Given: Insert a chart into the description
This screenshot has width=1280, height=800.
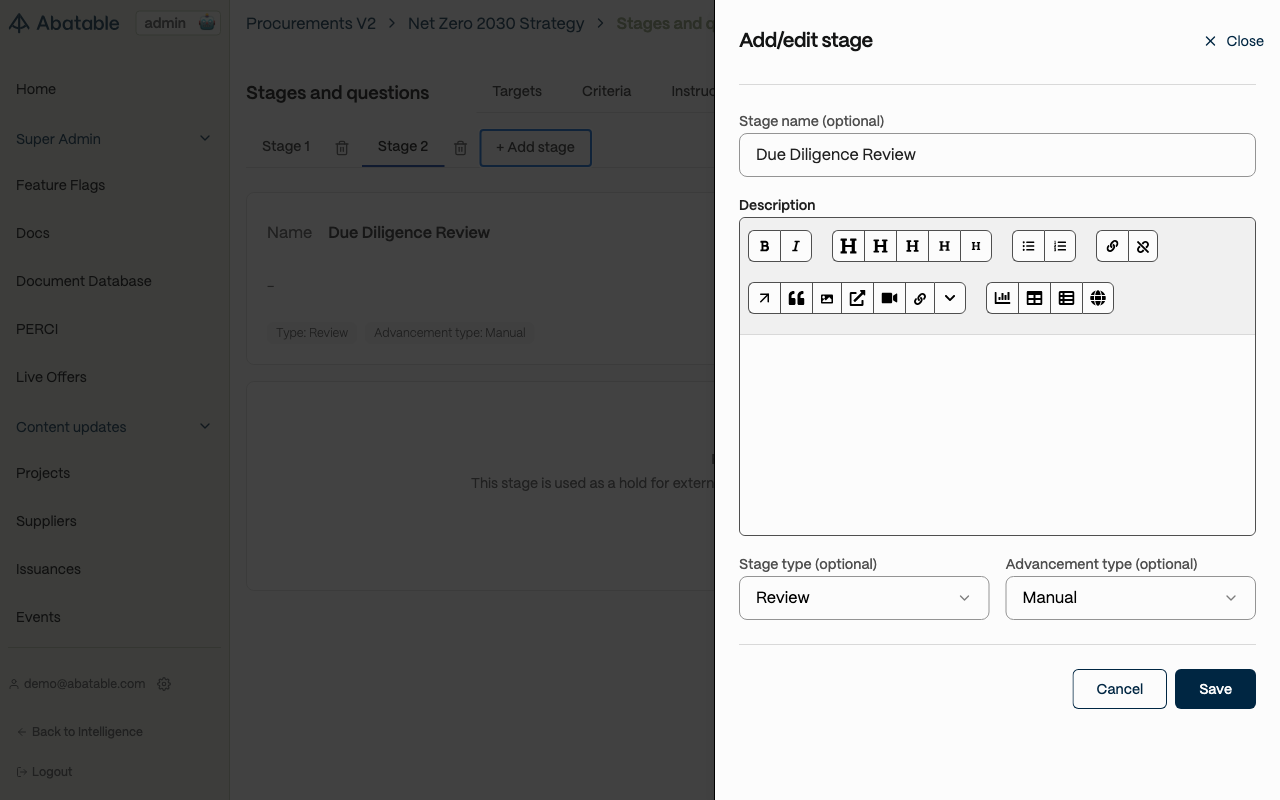Looking at the screenshot, I should pos(1002,298).
